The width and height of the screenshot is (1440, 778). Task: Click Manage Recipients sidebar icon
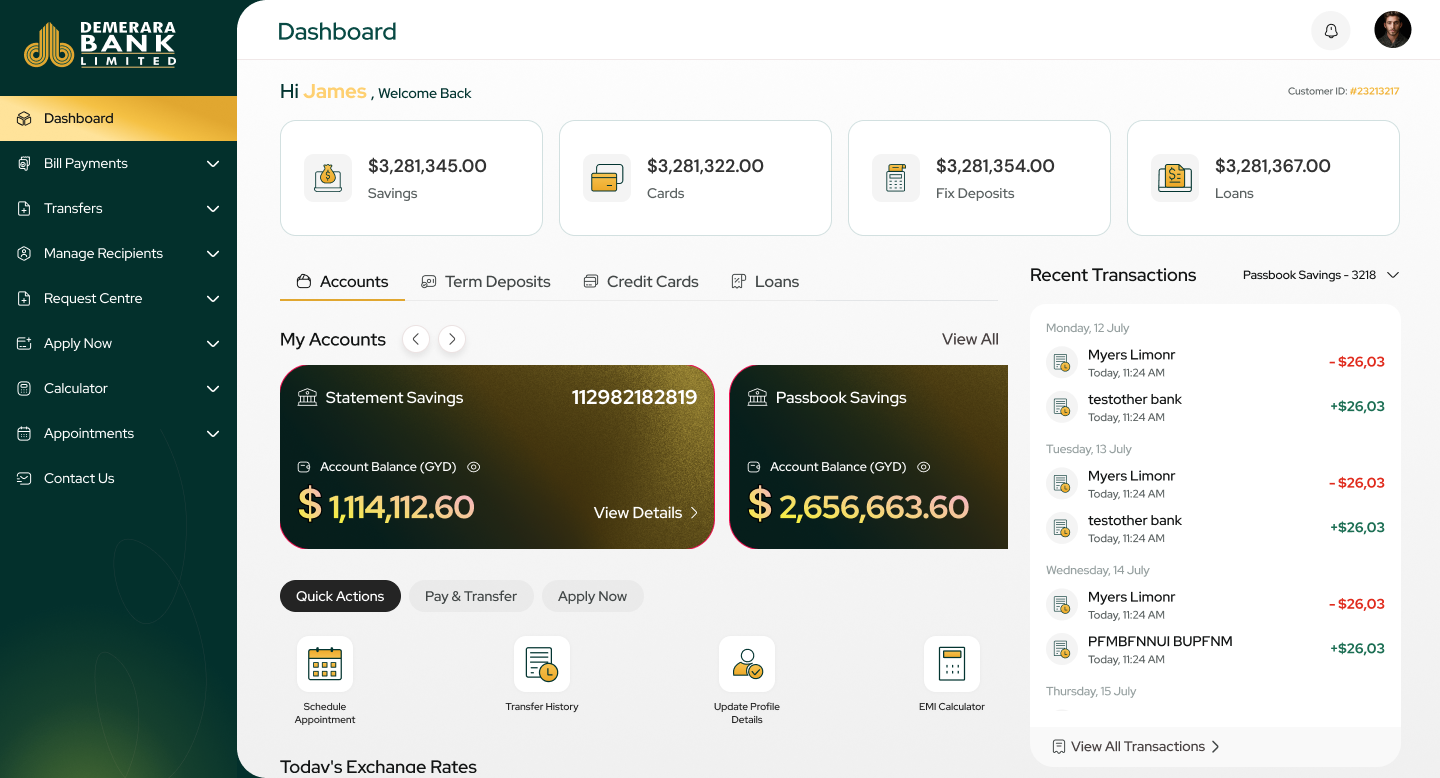[24, 253]
